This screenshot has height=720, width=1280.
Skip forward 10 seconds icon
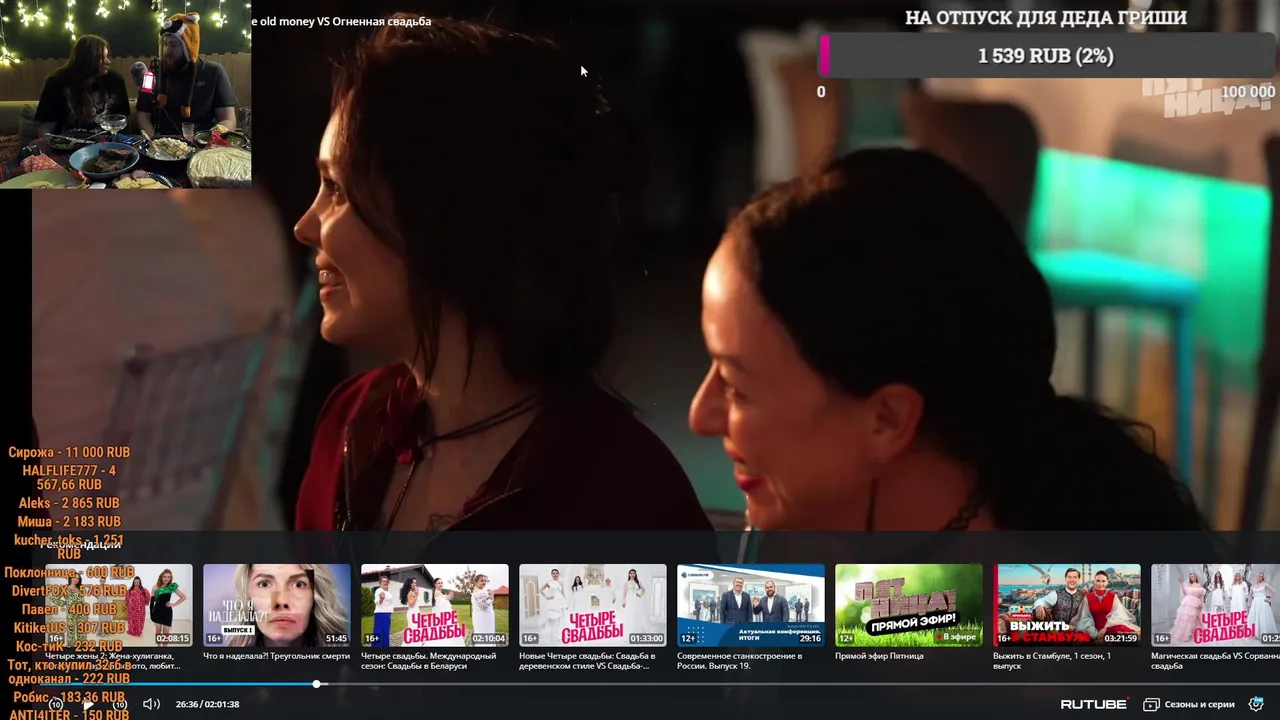pyautogui.click(x=120, y=704)
